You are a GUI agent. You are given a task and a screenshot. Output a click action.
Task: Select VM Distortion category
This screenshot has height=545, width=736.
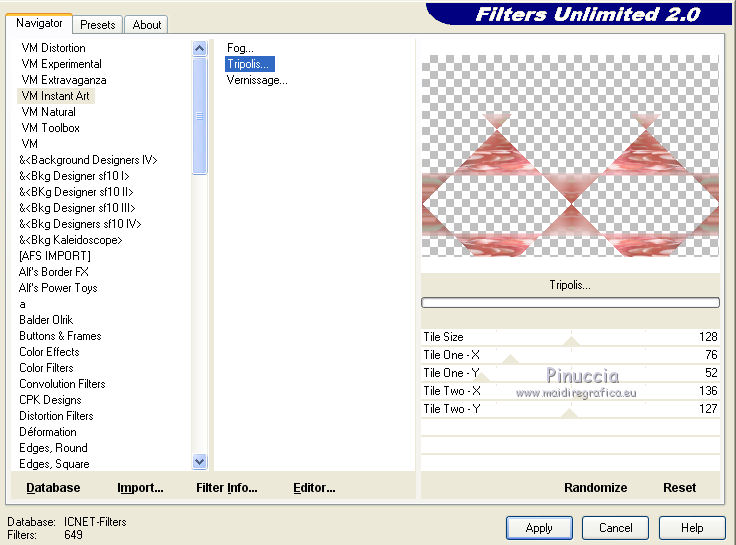[54, 48]
